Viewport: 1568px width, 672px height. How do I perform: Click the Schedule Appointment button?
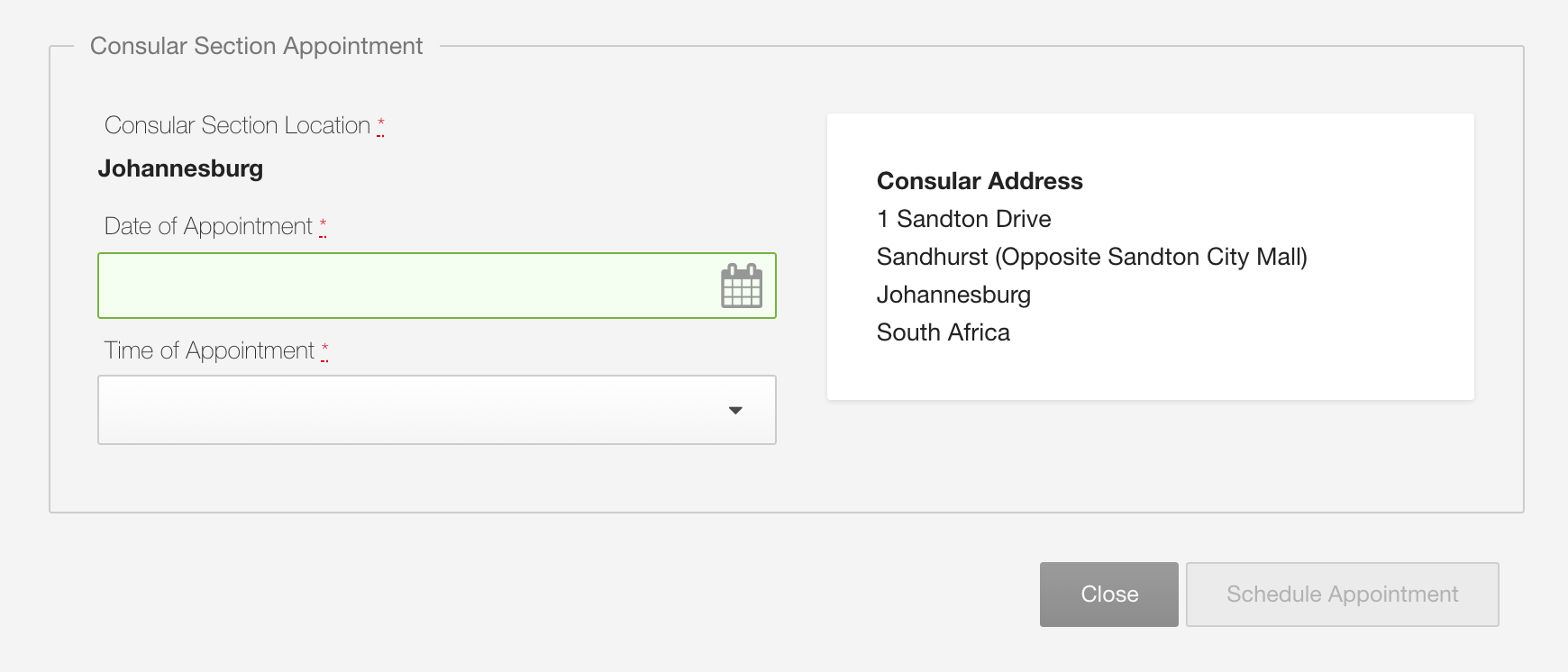click(1343, 595)
